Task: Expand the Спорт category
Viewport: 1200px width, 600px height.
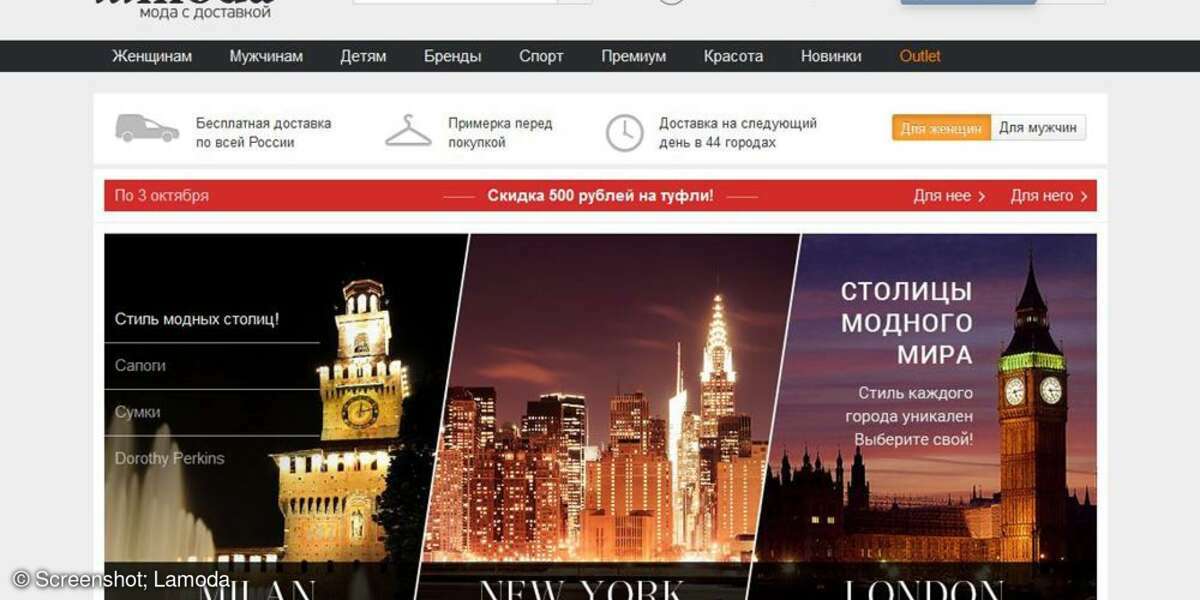Action: [541, 56]
